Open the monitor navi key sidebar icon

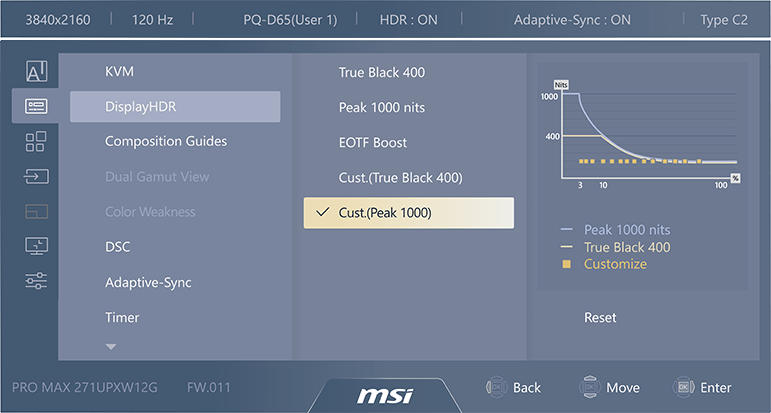click(36, 246)
